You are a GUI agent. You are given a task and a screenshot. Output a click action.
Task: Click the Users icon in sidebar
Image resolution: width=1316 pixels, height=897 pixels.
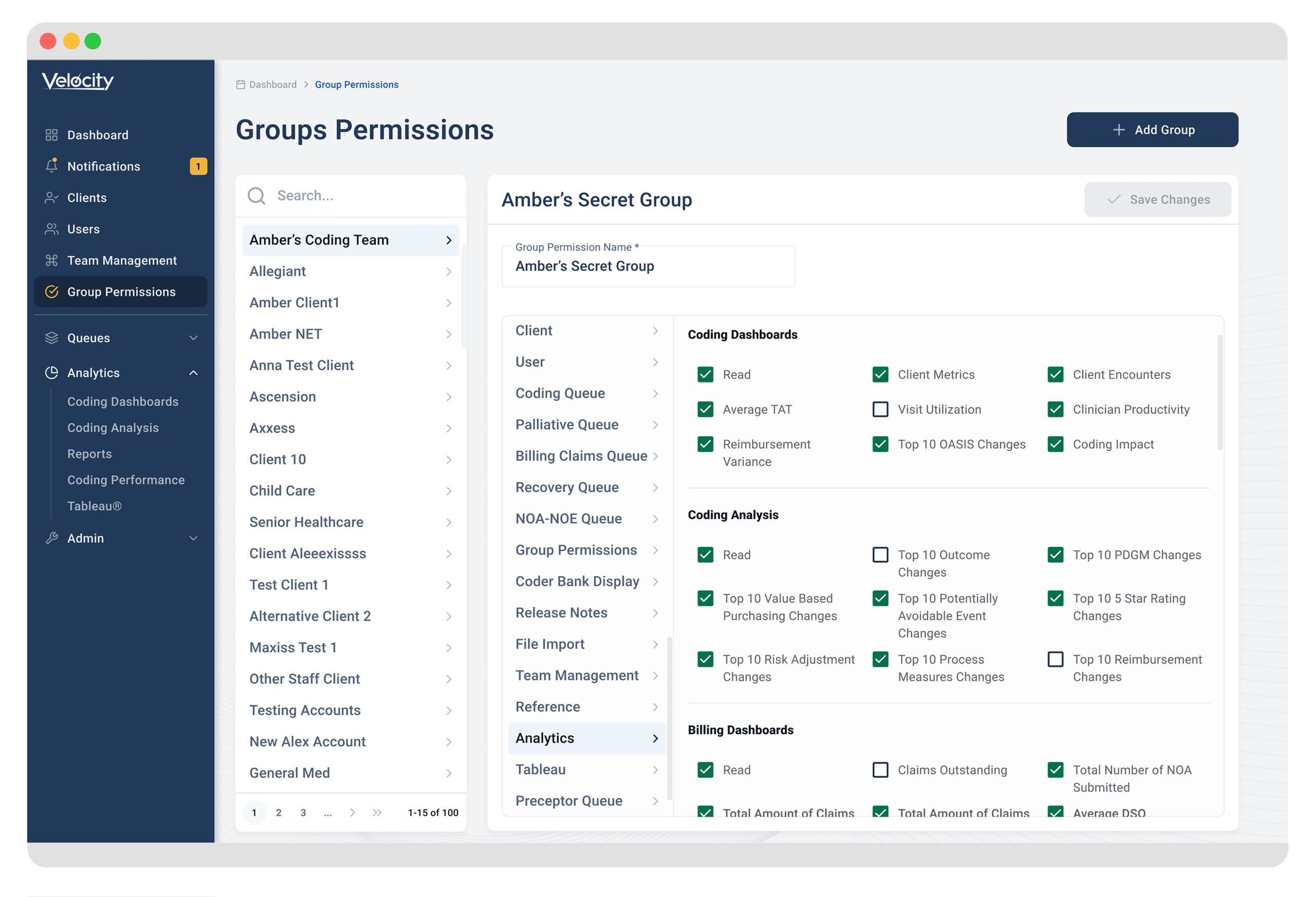50,229
